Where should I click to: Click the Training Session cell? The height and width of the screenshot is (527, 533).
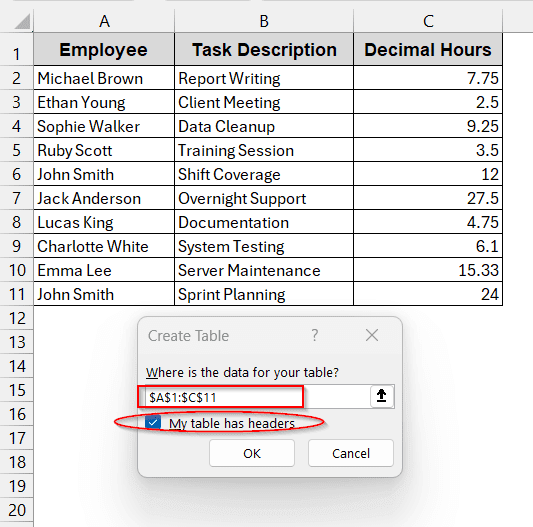(x=264, y=150)
